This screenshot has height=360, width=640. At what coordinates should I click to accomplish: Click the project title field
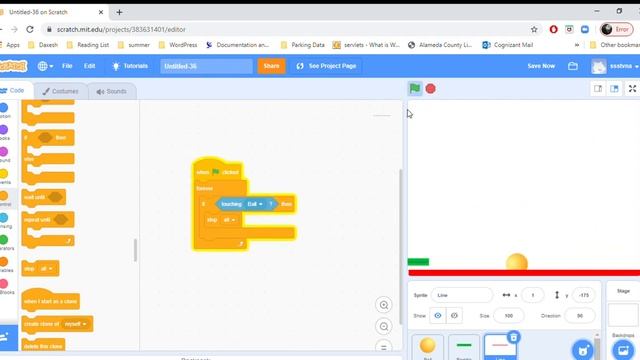pos(207,66)
